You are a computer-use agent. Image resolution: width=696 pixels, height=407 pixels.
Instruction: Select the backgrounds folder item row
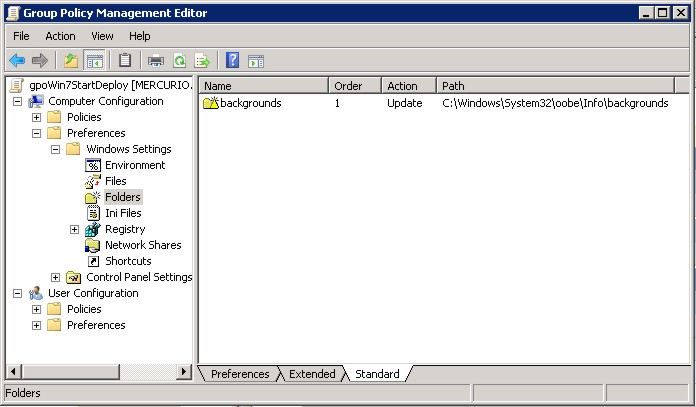click(x=250, y=103)
